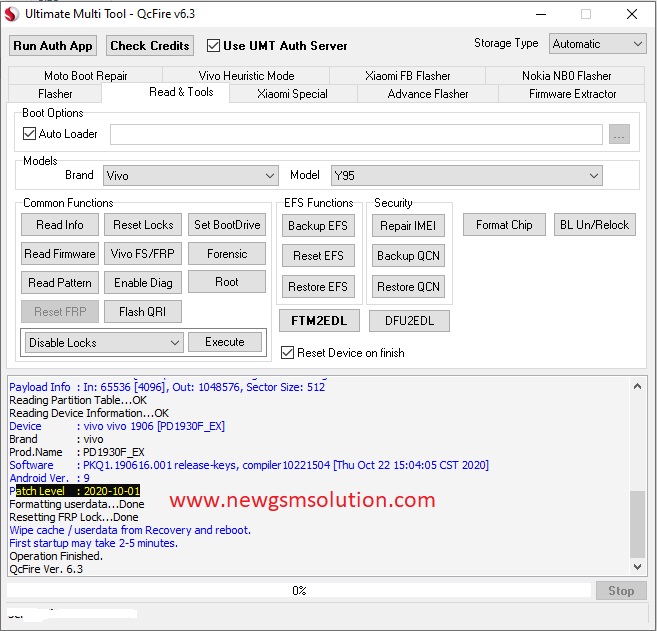Image resolution: width=657 pixels, height=631 pixels.
Task: Open Nokia NB0 Flasher tab
Action: coord(566,76)
